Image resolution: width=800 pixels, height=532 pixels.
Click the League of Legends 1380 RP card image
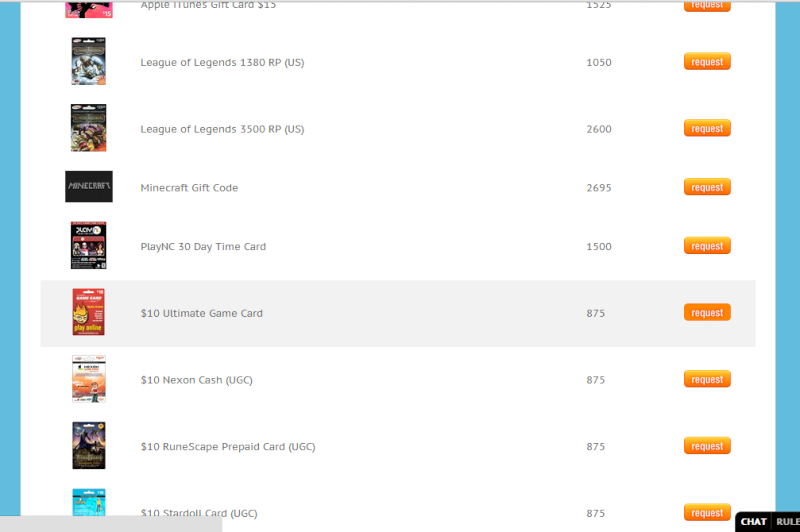88,61
